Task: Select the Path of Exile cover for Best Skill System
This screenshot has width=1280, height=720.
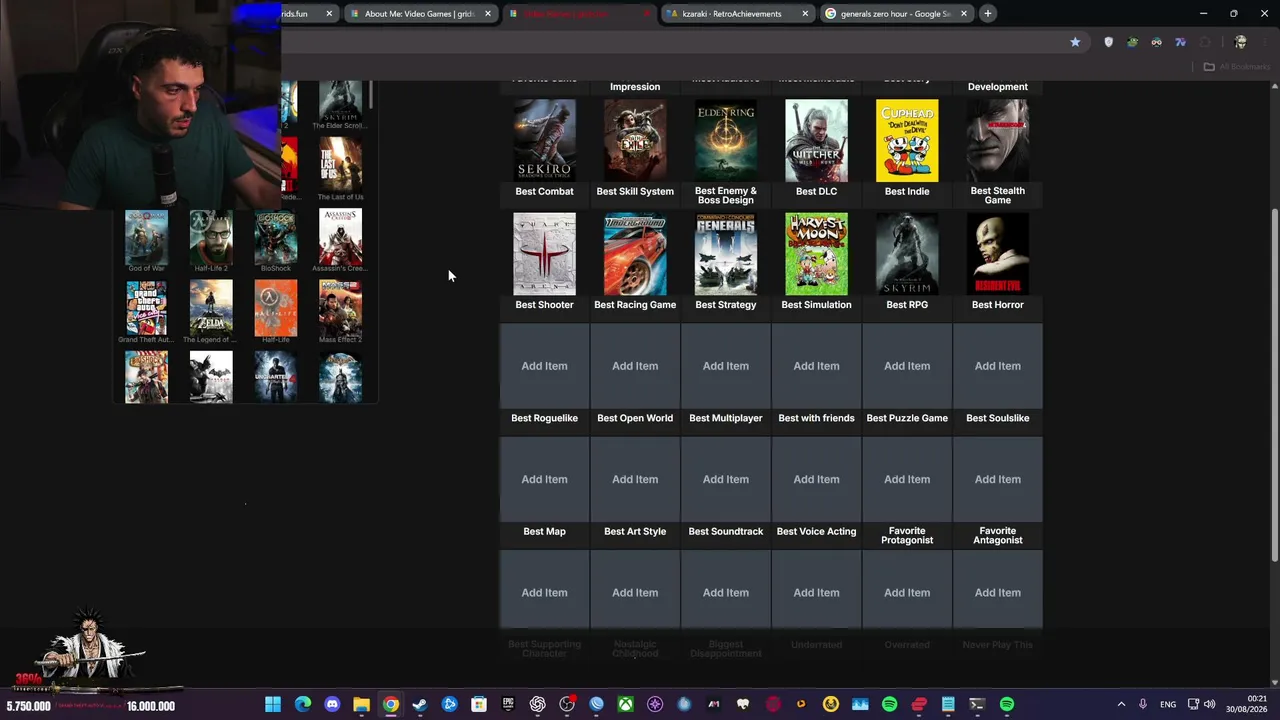Action: click(635, 140)
